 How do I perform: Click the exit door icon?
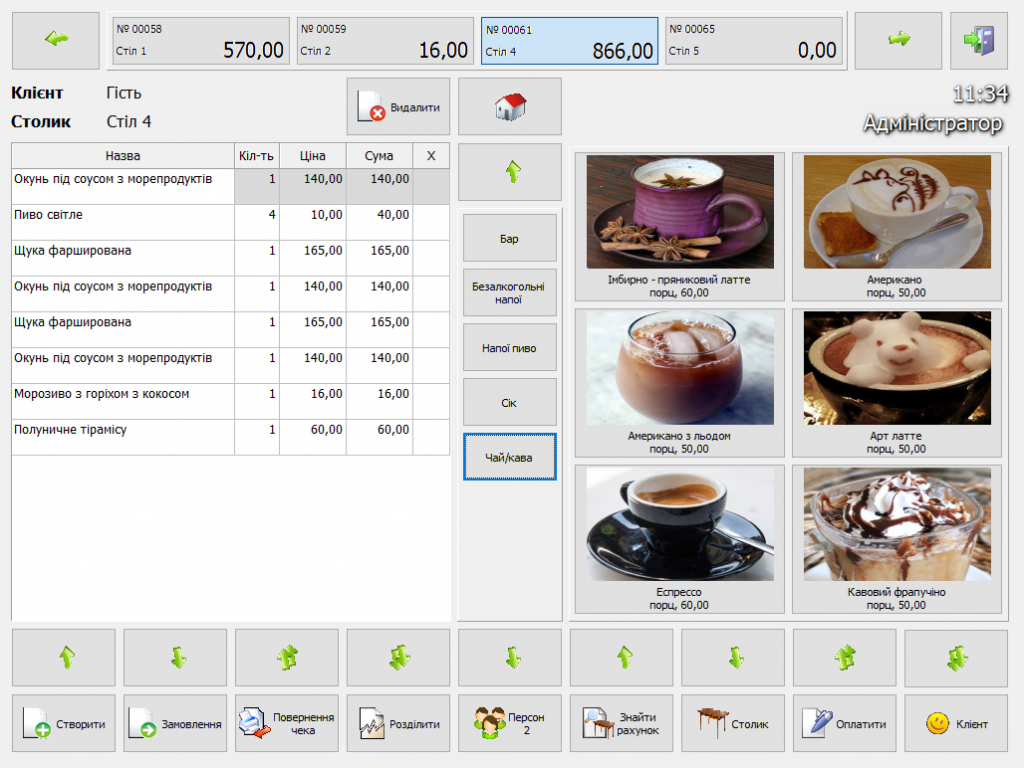[x=978, y=41]
